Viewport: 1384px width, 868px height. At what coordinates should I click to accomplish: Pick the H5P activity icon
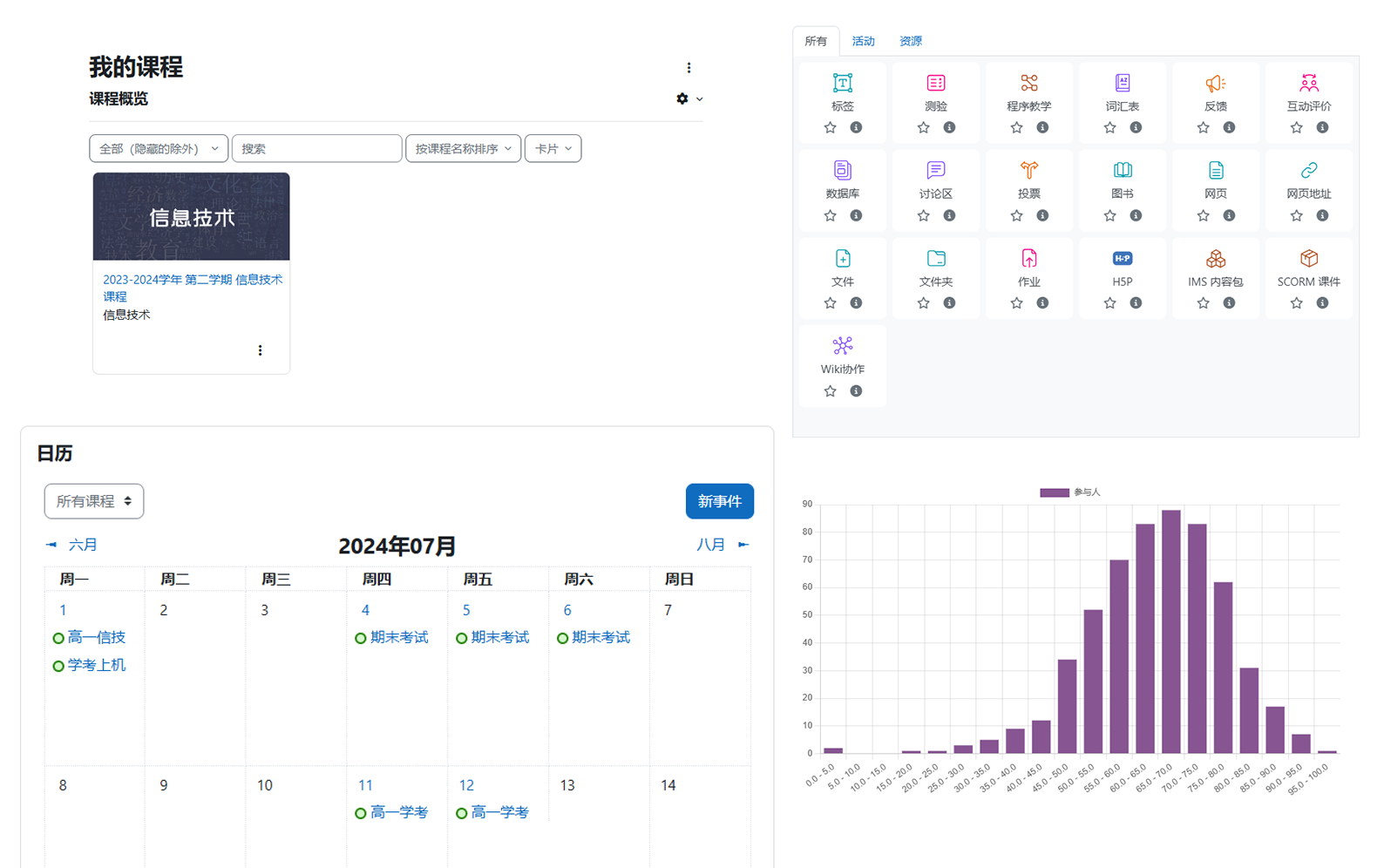click(x=1122, y=258)
